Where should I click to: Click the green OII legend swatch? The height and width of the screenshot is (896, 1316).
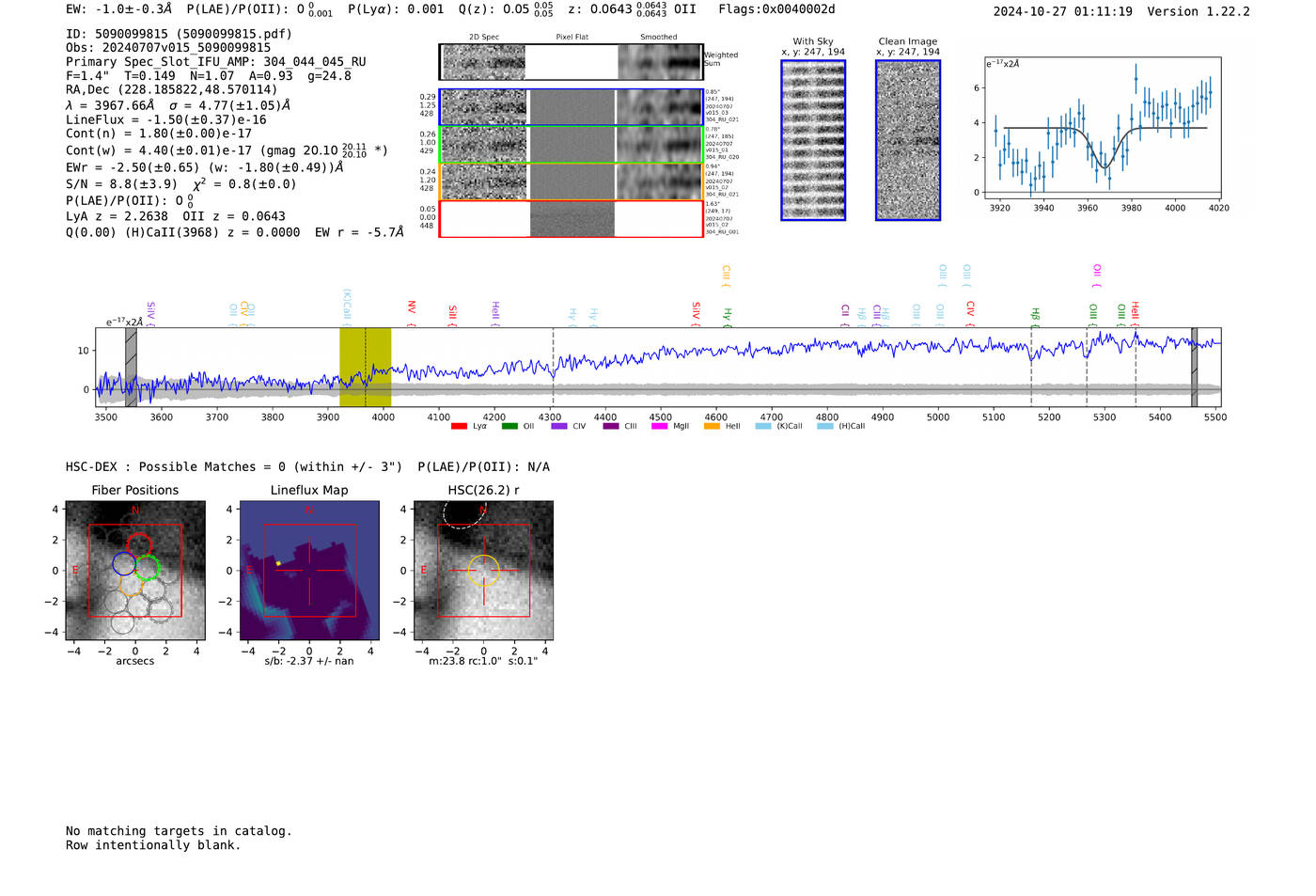coord(509,426)
